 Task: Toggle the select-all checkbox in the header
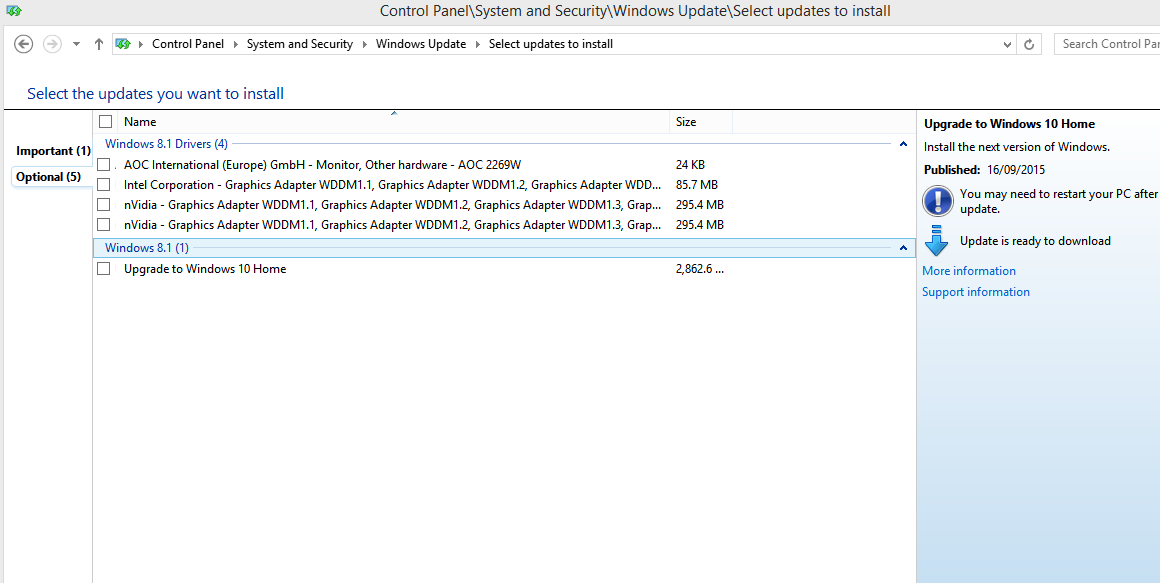[106, 122]
